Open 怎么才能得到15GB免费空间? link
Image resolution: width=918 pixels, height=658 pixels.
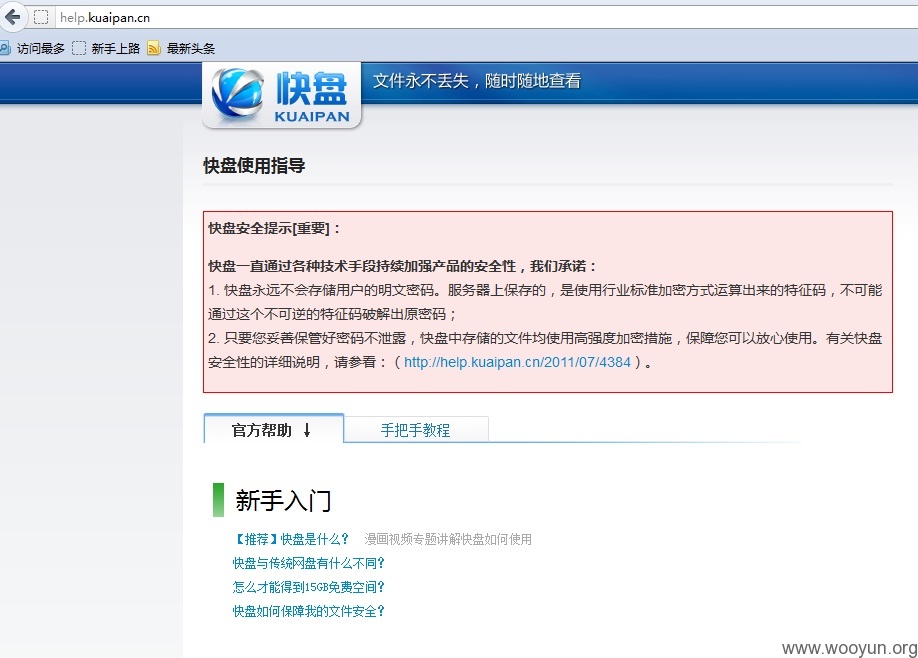coord(309,587)
